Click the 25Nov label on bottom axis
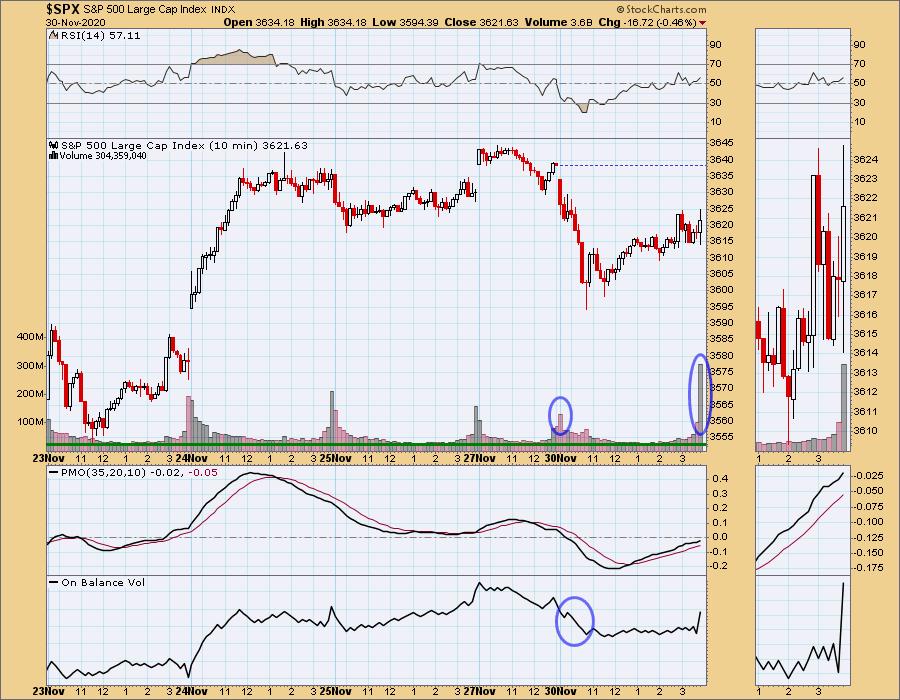 point(335,691)
